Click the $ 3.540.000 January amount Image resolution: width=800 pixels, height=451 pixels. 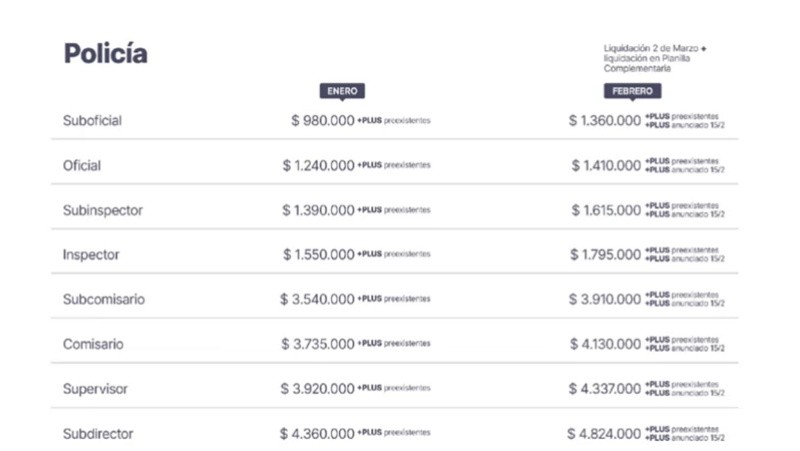click(318, 299)
